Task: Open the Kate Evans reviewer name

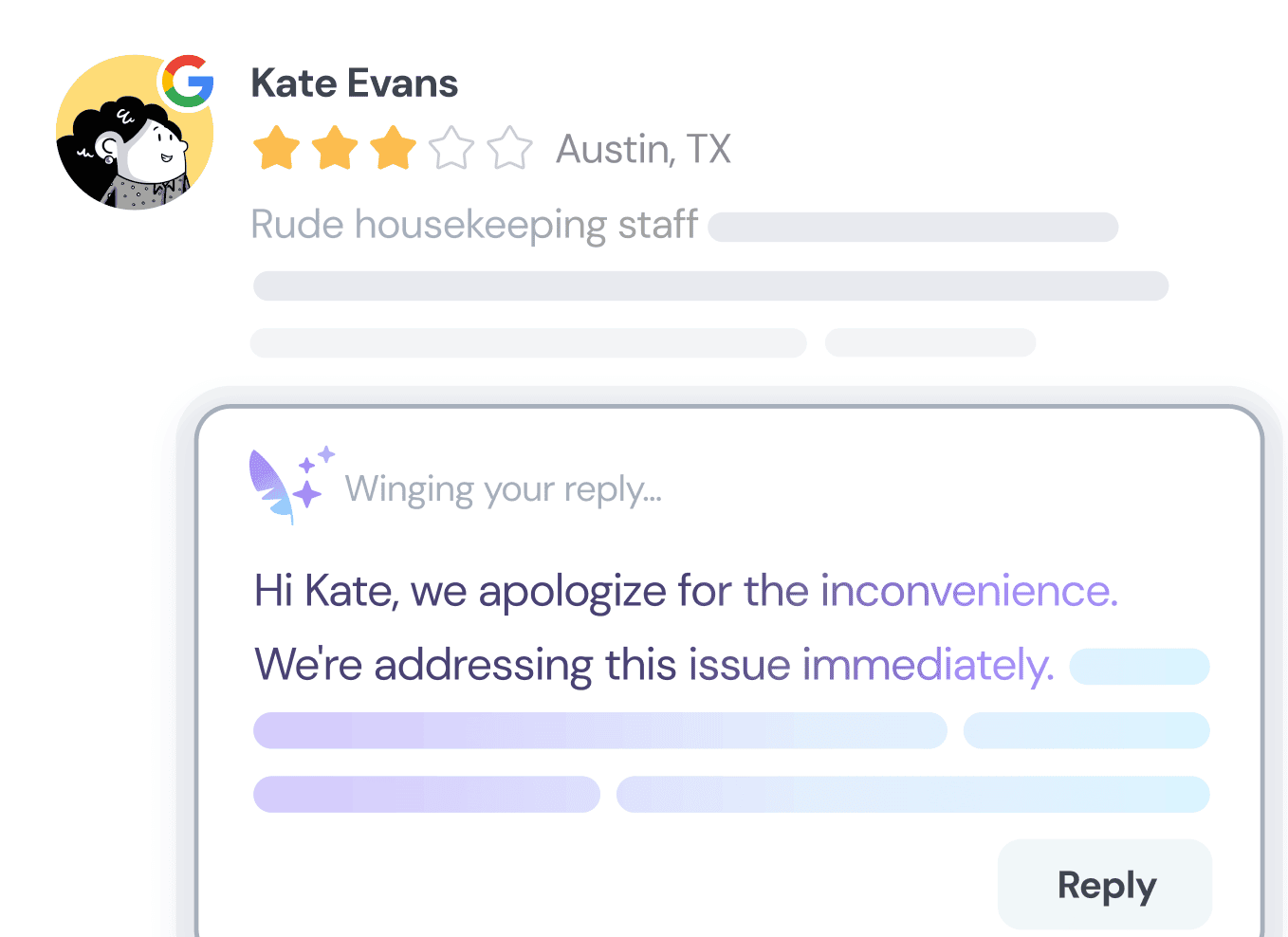Action: click(x=354, y=83)
